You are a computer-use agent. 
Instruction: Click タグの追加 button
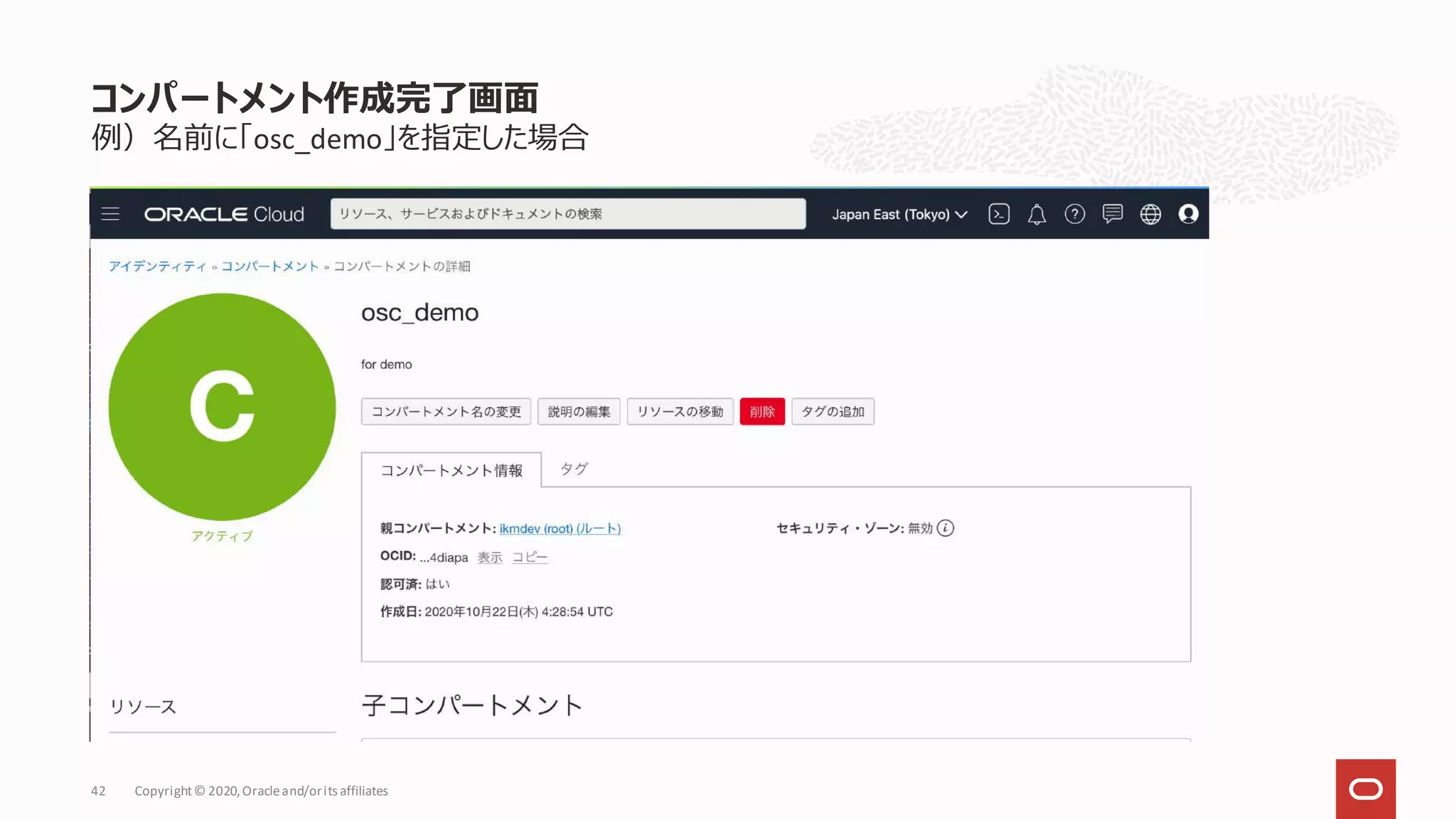pyautogui.click(x=833, y=412)
